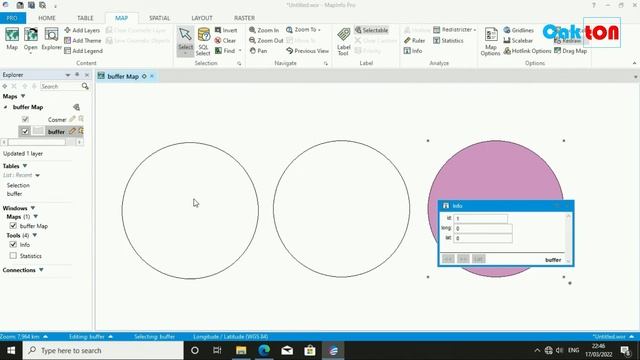Click the Open button in the ribbon
This screenshot has width=640, height=360.
31,40
